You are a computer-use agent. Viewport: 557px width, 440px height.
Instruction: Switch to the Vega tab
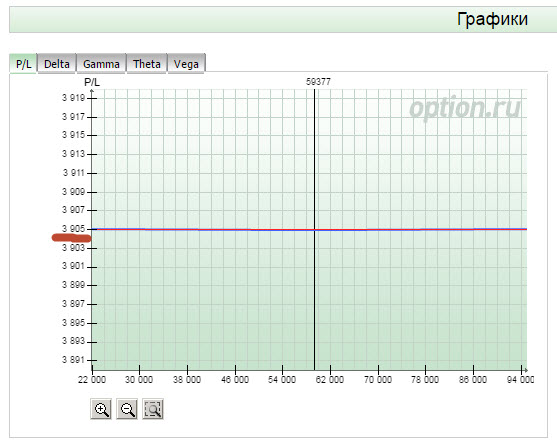tap(186, 64)
